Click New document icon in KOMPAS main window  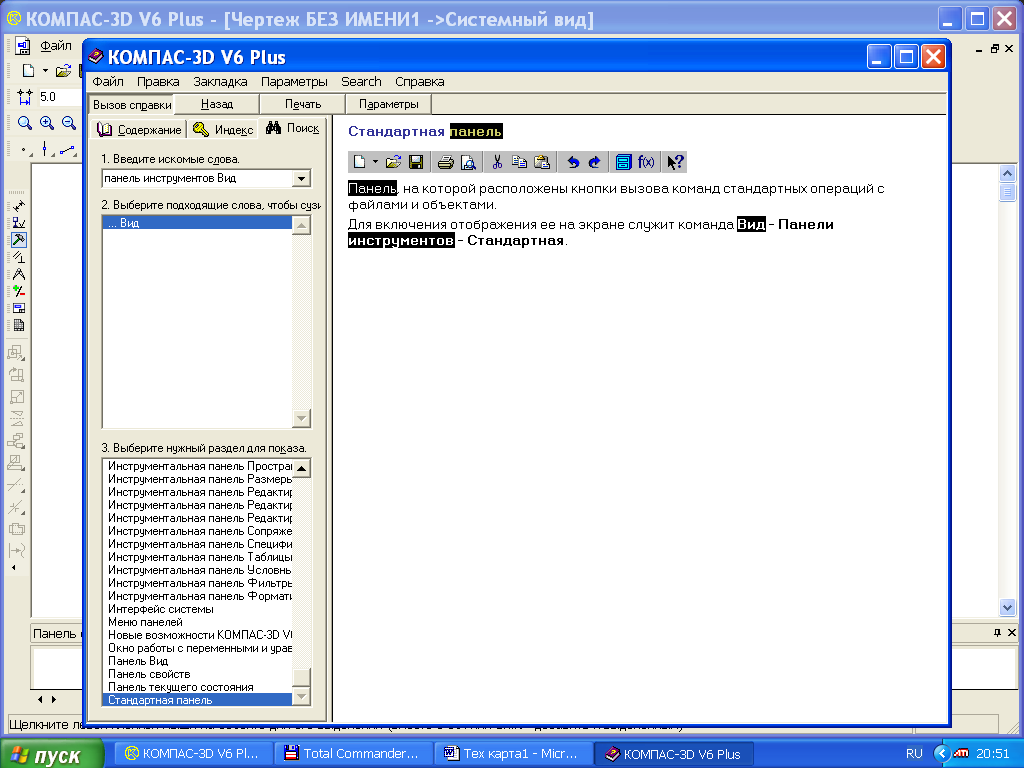click(28, 71)
